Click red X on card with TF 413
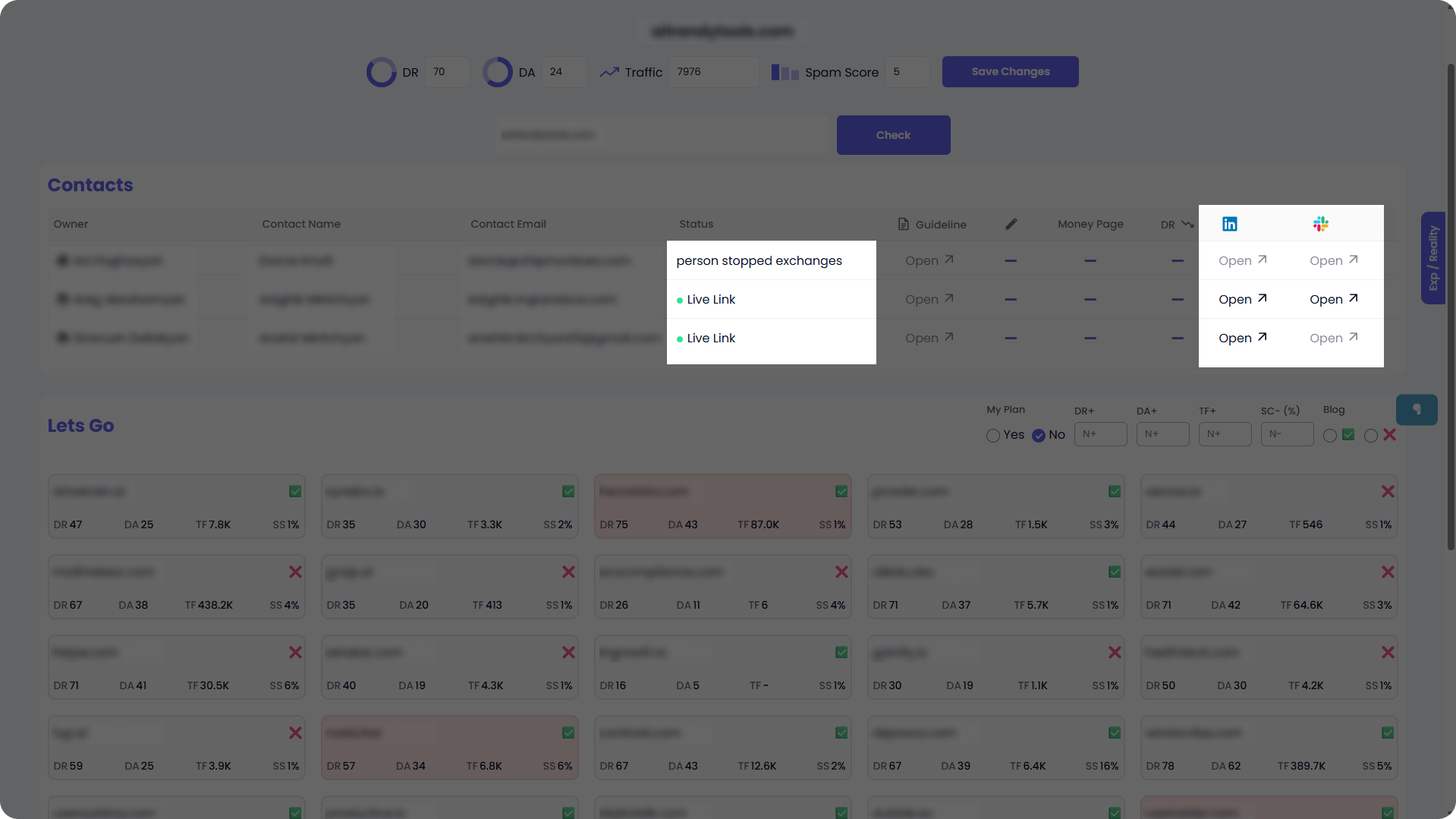1456x819 pixels. point(568,572)
